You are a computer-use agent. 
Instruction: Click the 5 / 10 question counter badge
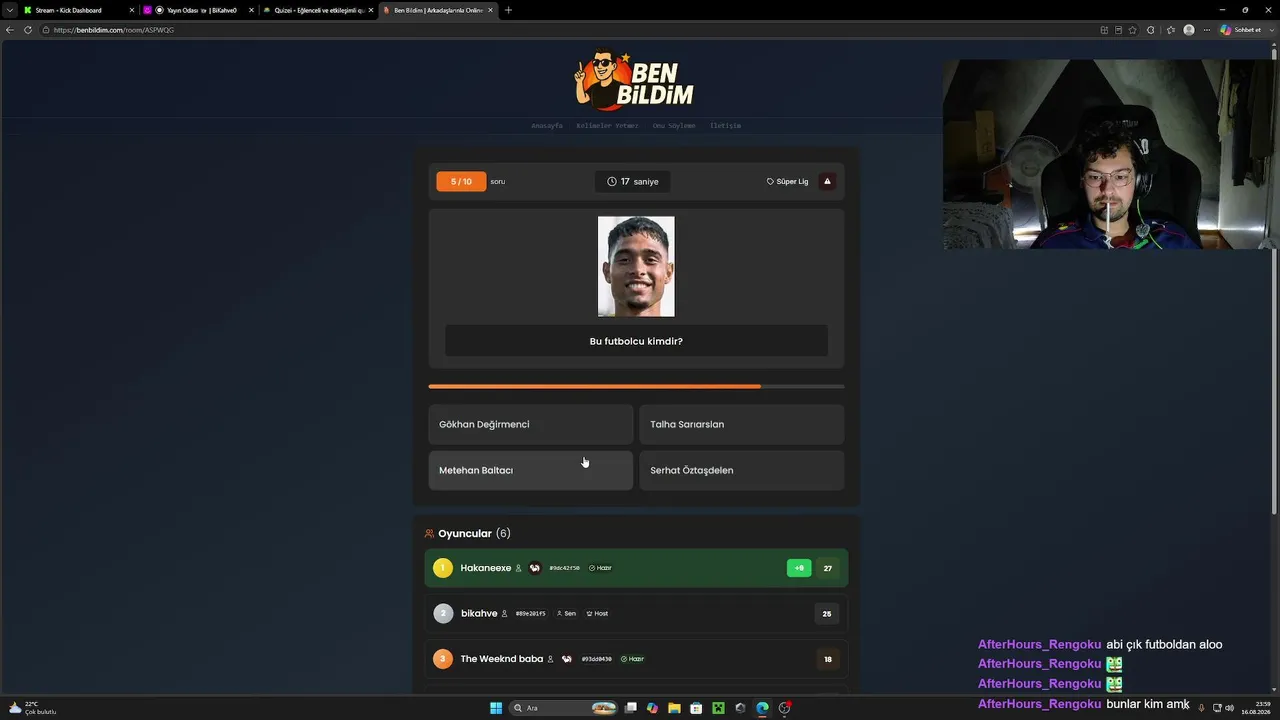tap(461, 181)
